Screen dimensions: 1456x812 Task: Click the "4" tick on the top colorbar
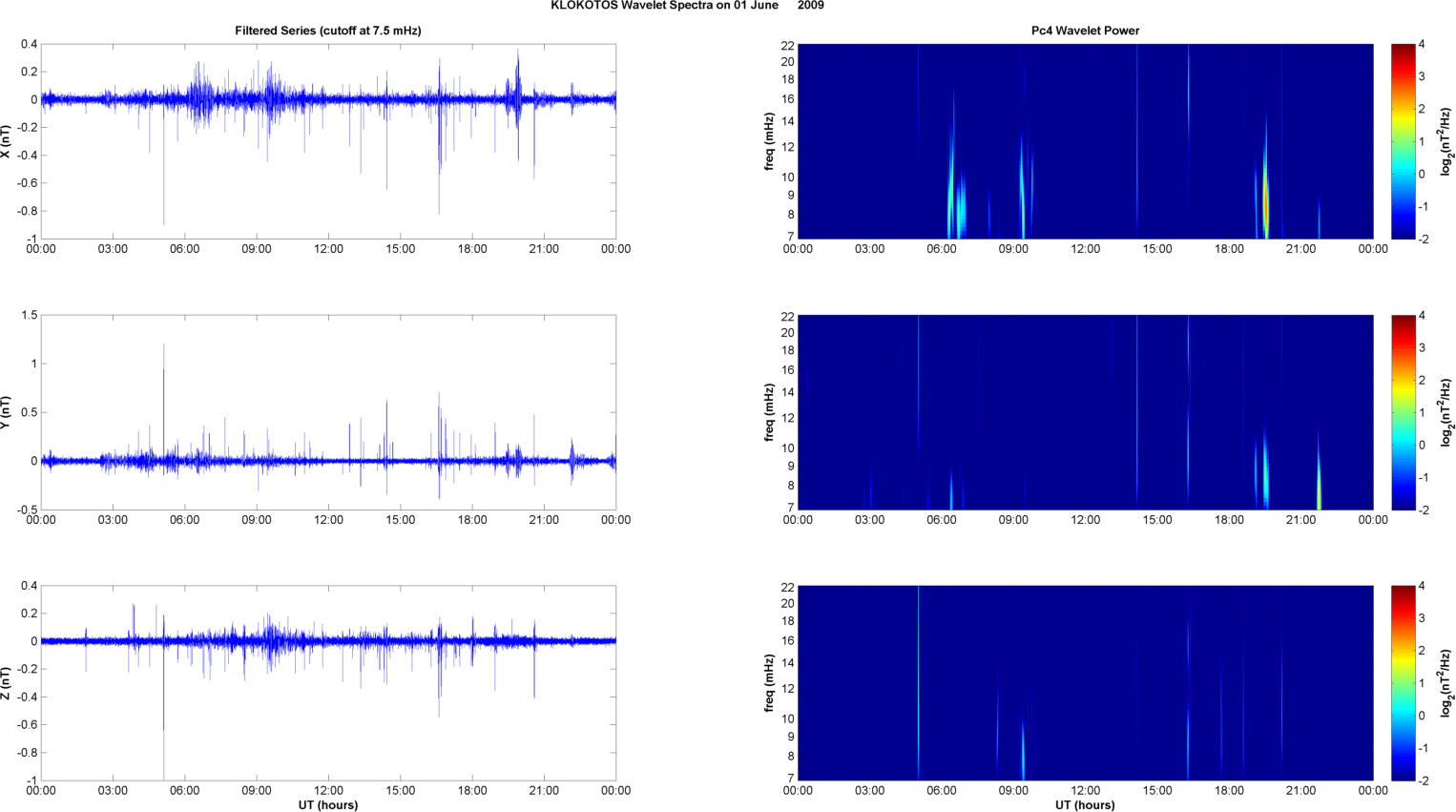coord(1422,44)
